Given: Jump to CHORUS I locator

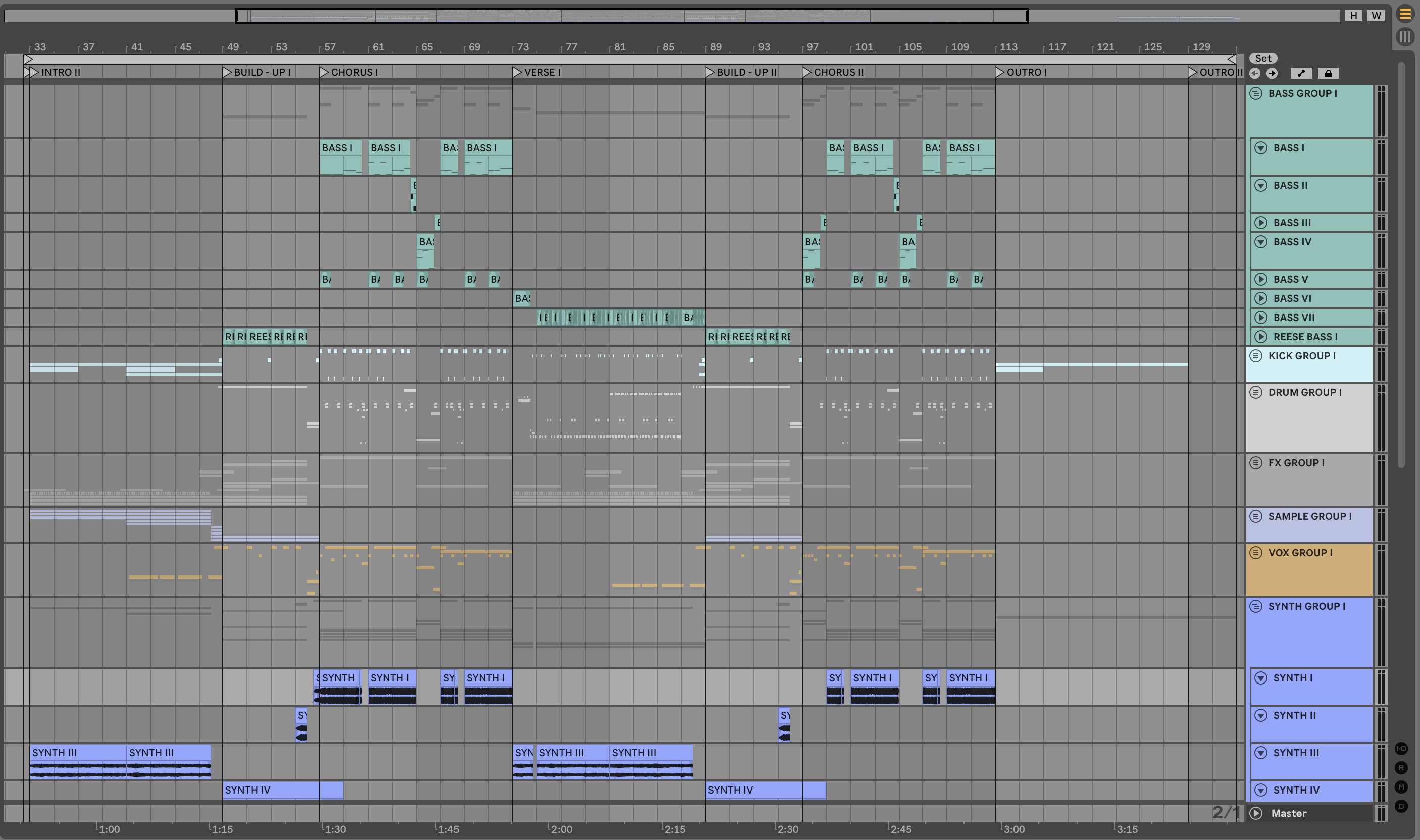Looking at the screenshot, I should click(x=349, y=72).
